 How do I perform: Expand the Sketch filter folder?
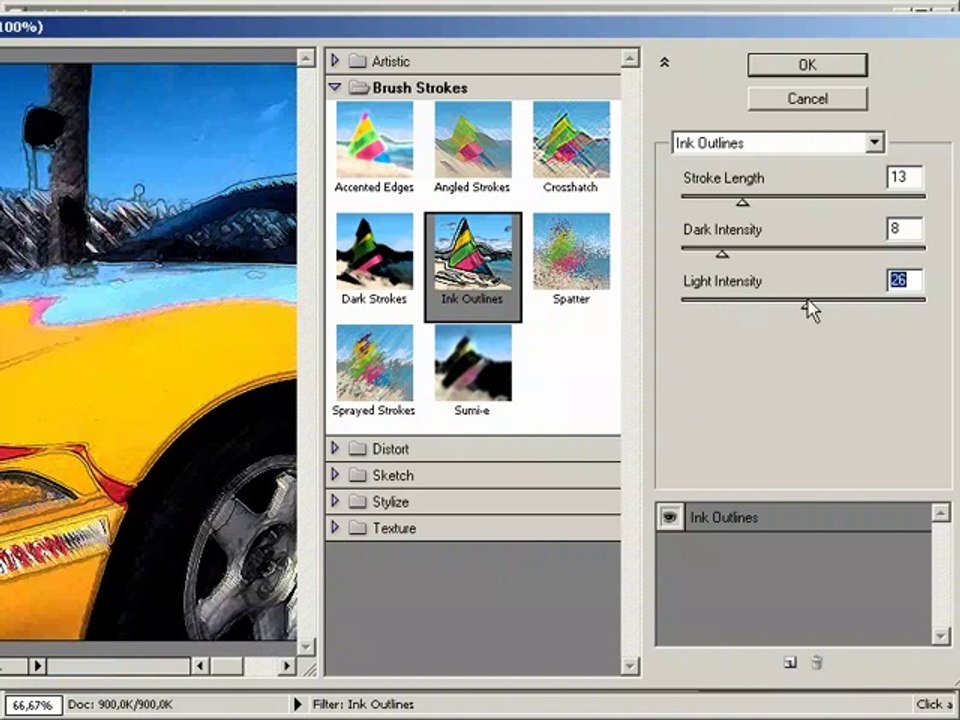(x=335, y=474)
